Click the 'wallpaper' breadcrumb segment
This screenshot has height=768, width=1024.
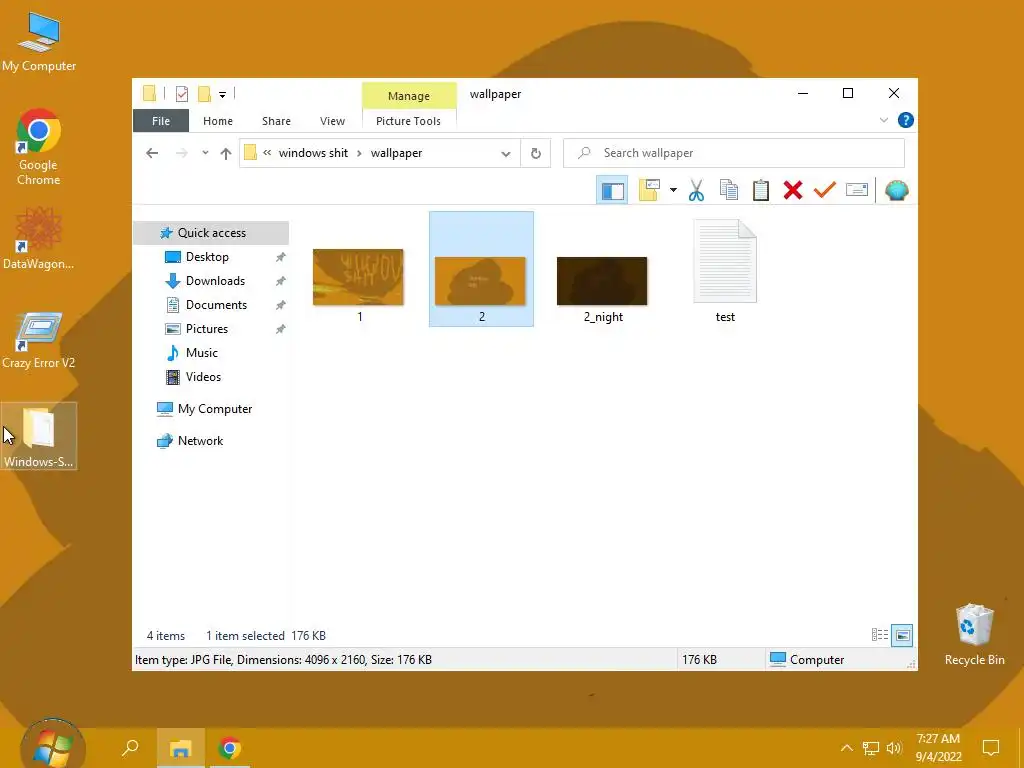click(396, 153)
